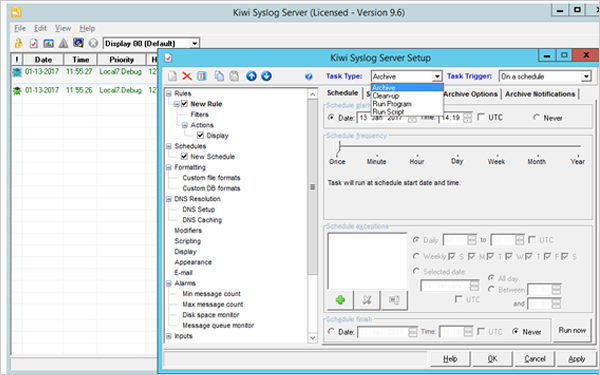The width and height of the screenshot is (600, 375).
Task: Select the Date radio in Schedule start
Action: click(331, 117)
